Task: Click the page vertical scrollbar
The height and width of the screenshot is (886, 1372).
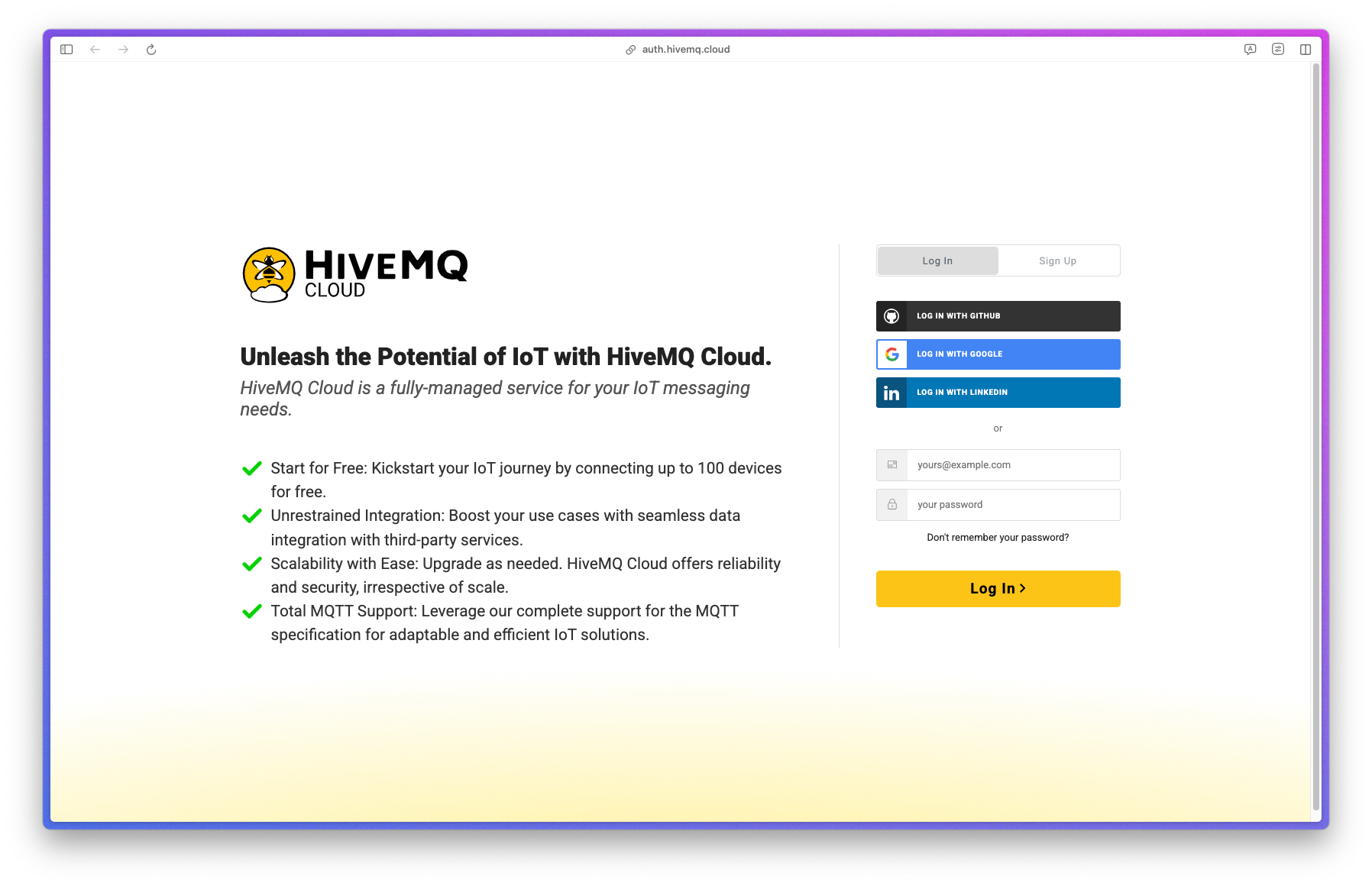Action: click(x=1315, y=435)
